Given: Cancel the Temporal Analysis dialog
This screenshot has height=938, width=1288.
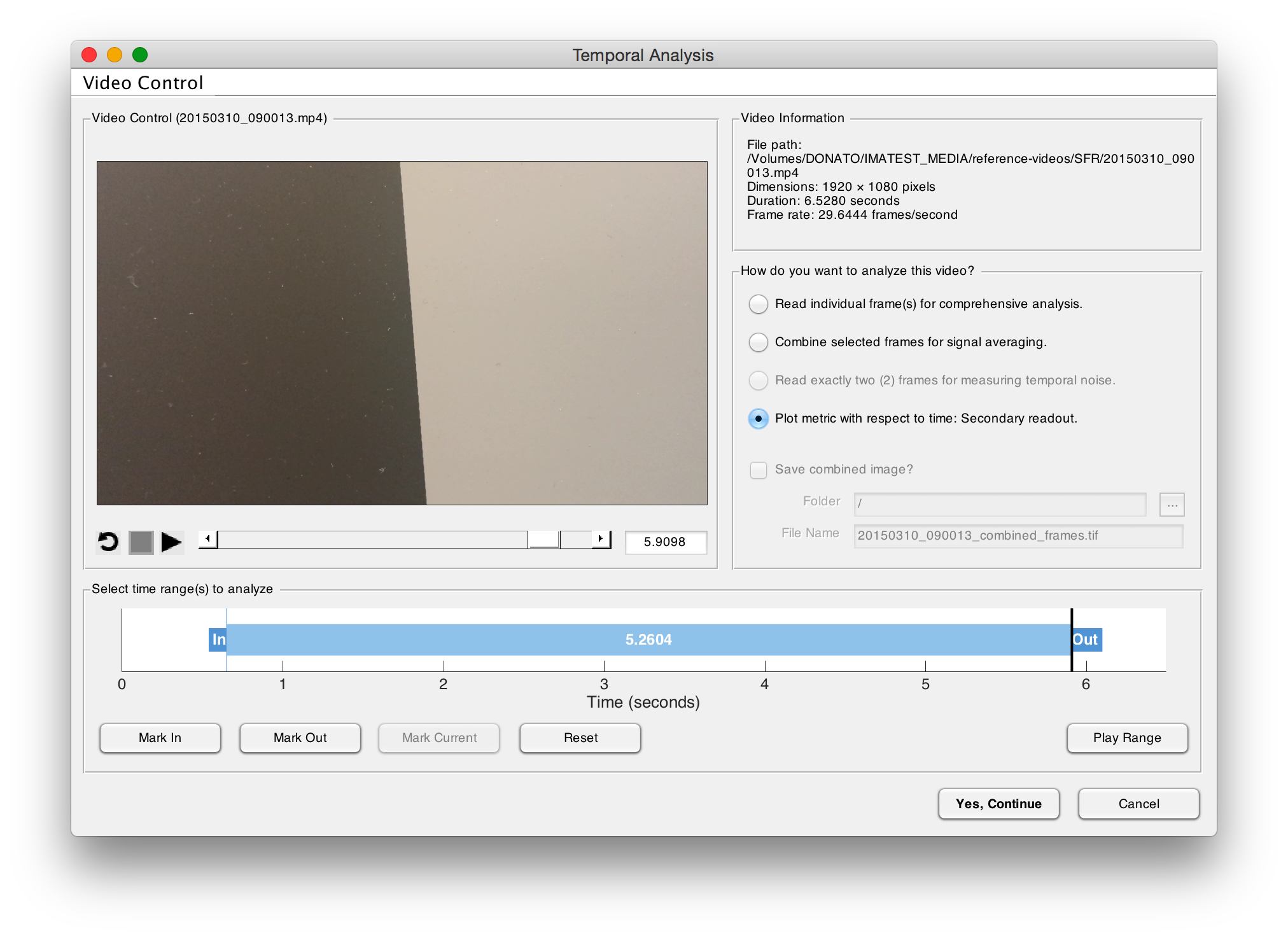Looking at the screenshot, I should tap(1139, 804).
